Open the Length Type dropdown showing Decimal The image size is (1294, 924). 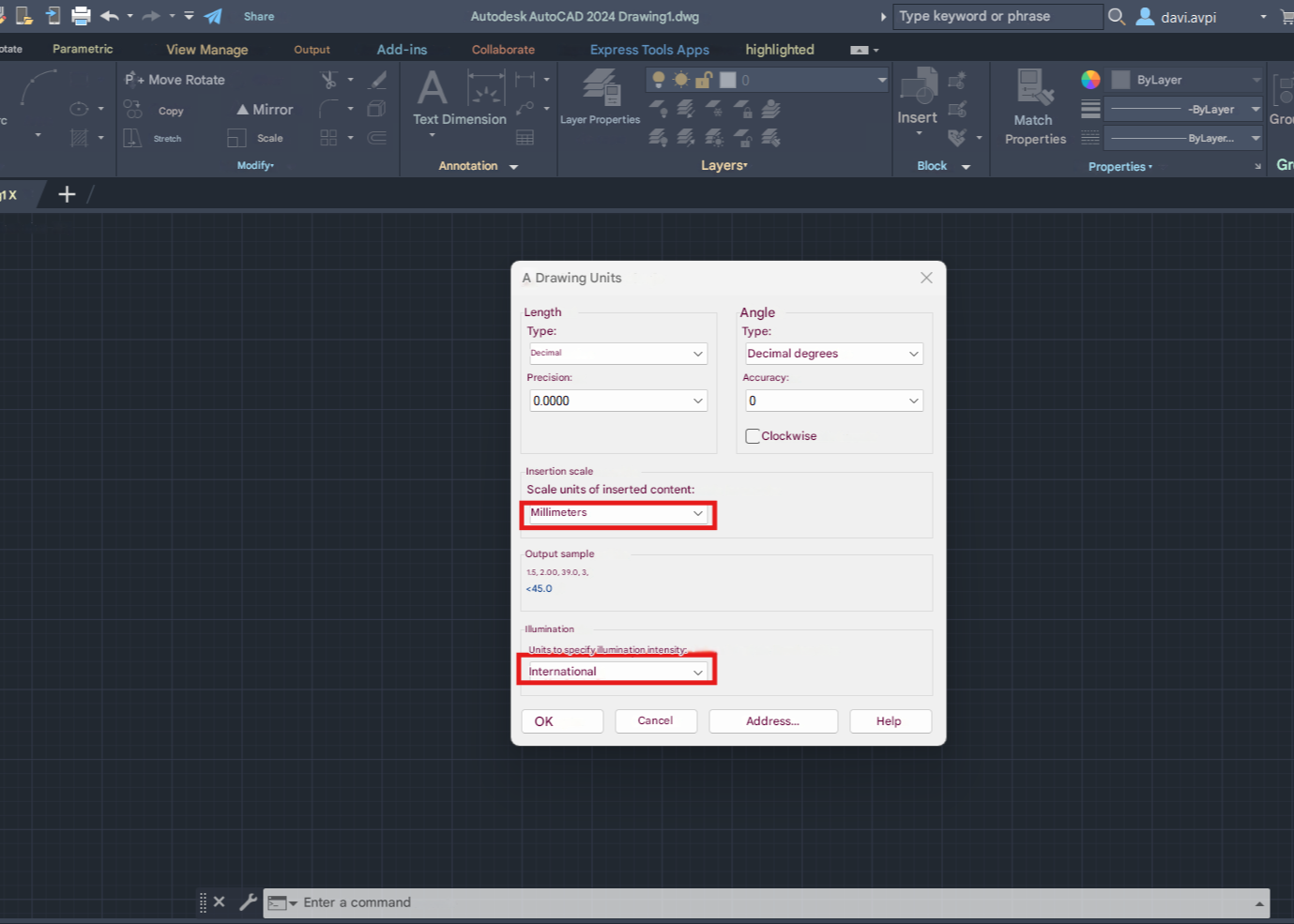click(617, 354)
